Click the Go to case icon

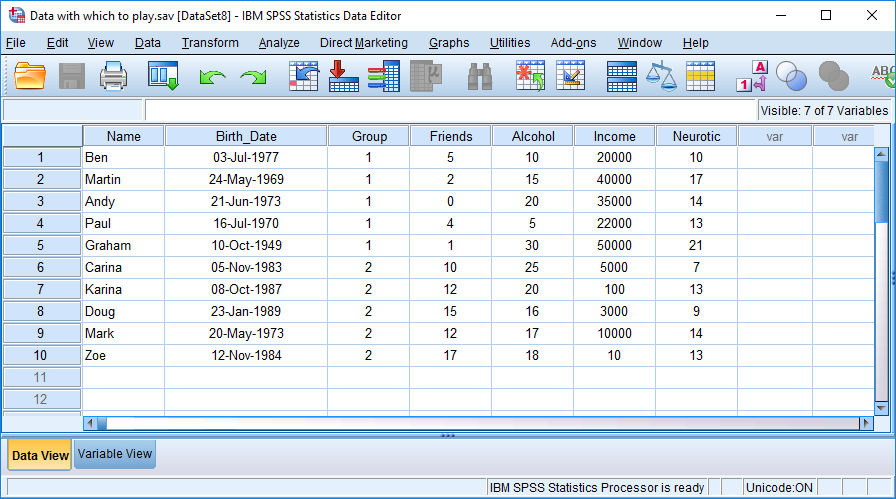point(303,77)
